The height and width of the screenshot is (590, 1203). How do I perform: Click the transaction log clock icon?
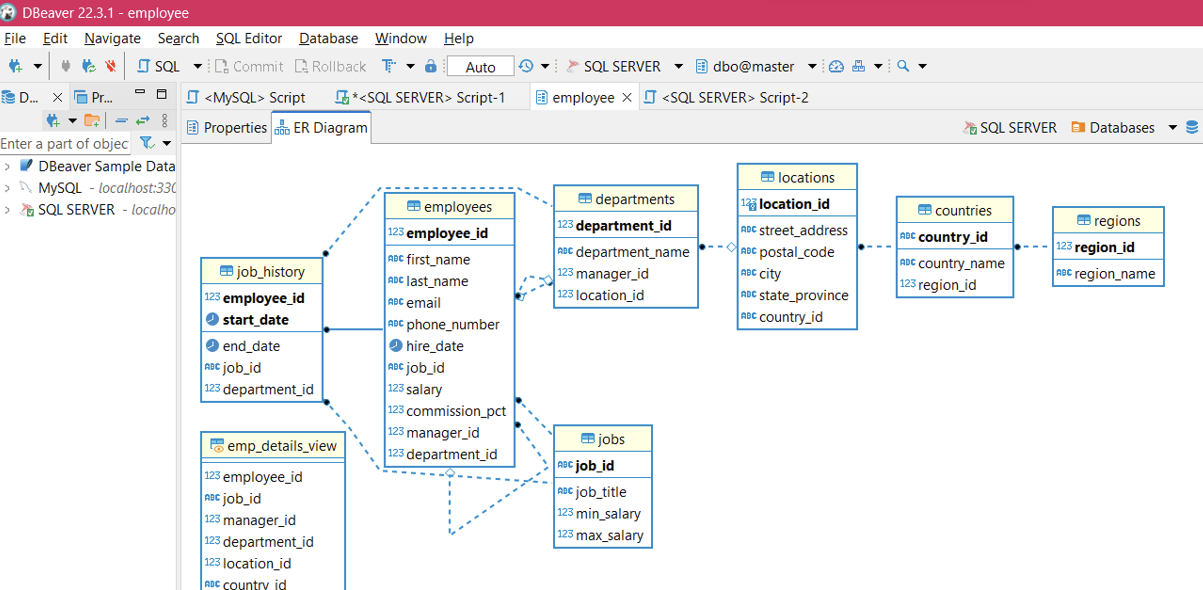[x=526, y=67]
